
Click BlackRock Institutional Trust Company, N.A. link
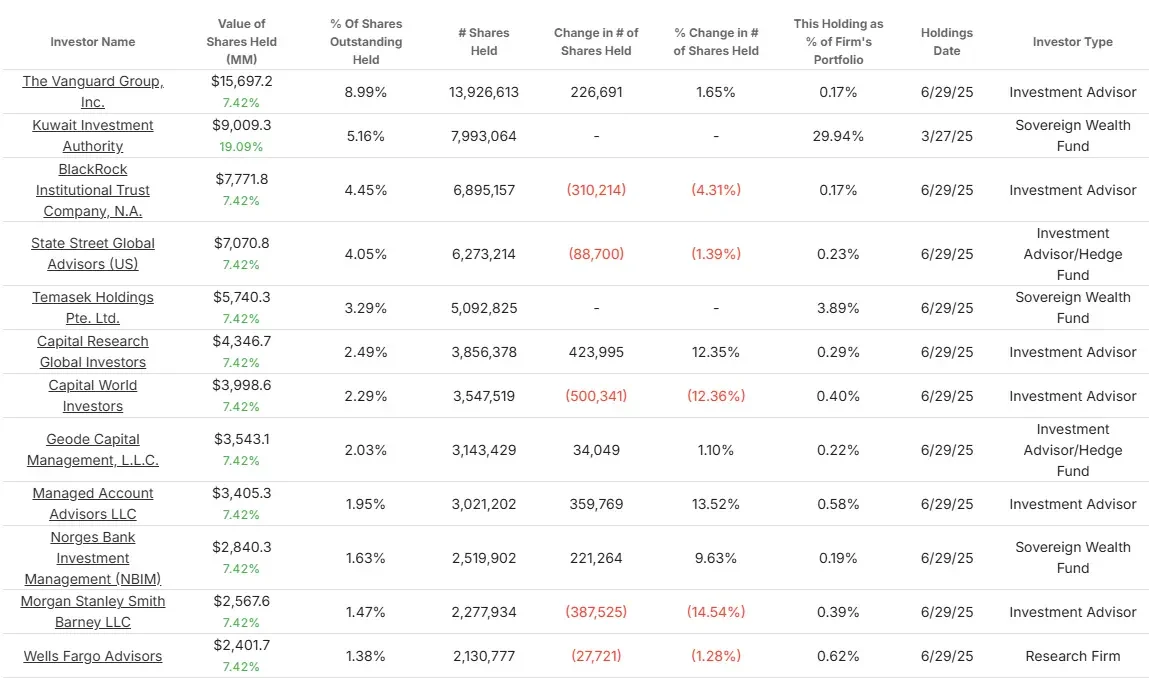tap(93, 190)
